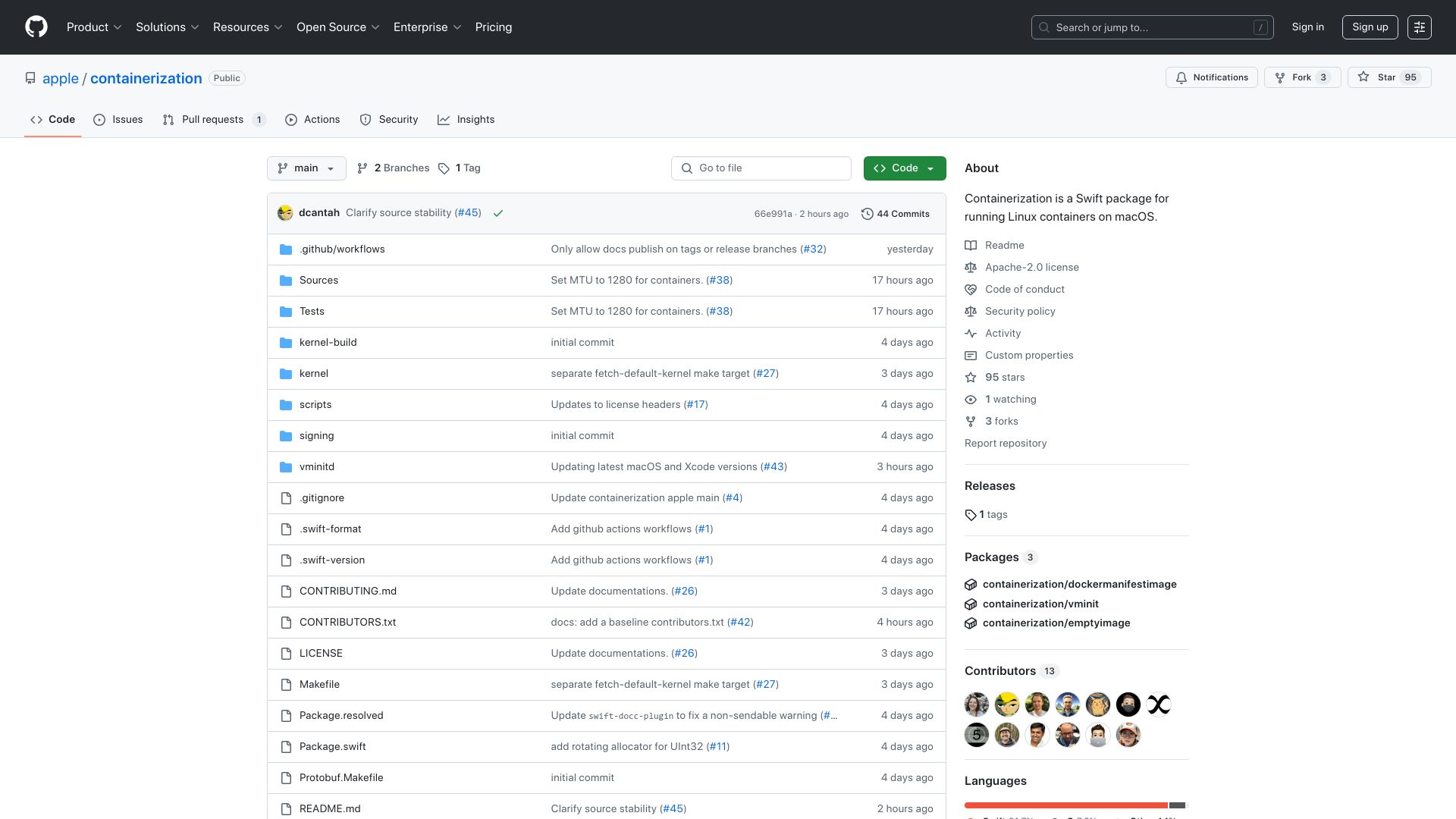Image resolution: width=1456 pixels, height=819 pixels.
Task: Click the folder icon for vminitd
Action: click(x=286, y=467)
